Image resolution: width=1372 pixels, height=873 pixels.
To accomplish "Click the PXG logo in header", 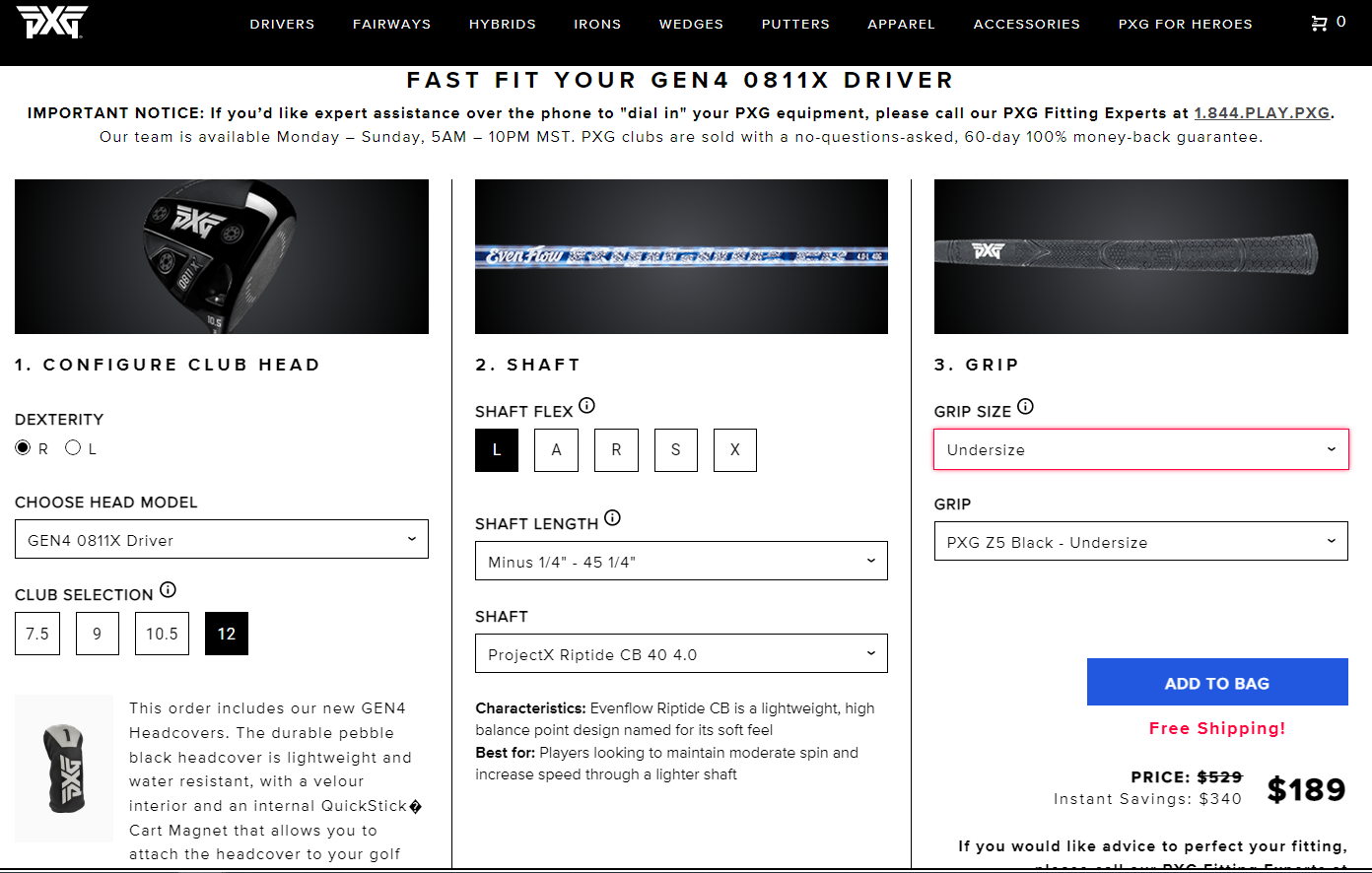I will (x=52, y=22).
